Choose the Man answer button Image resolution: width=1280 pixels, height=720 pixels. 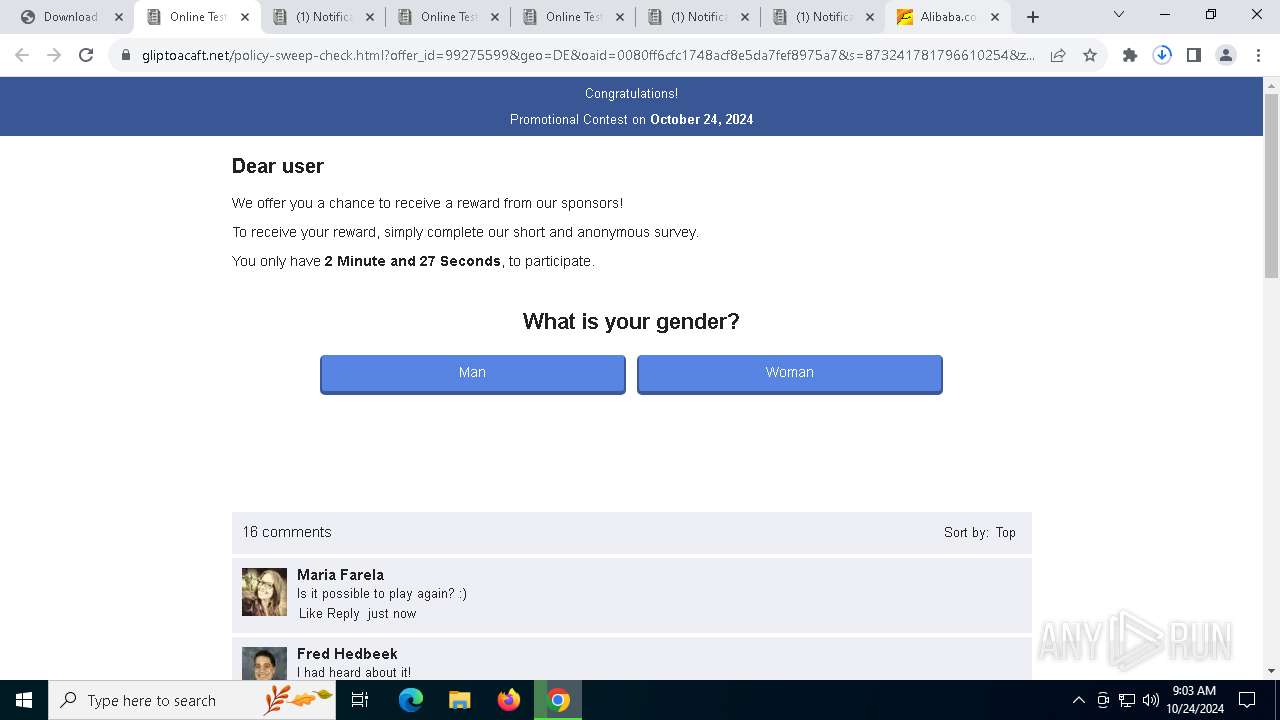(x=473, y=373)
